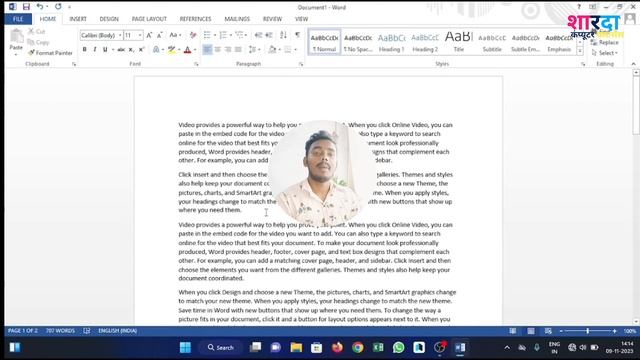Click the ENGLISH (INDIA) language indicator
Image resolution: width=640 pixels, height=360 pixels.
point(118,331)
